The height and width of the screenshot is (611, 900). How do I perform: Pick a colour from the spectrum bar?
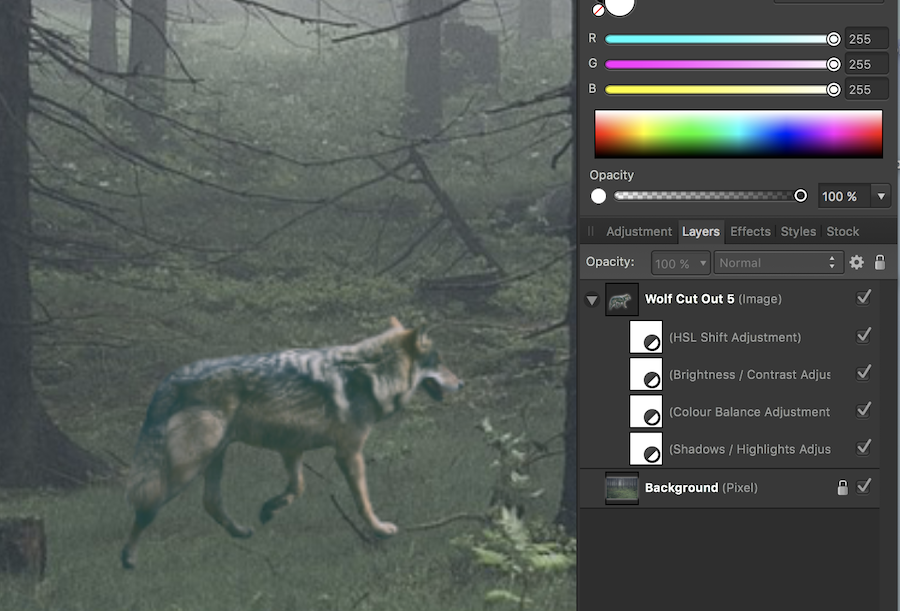(738, 134)
